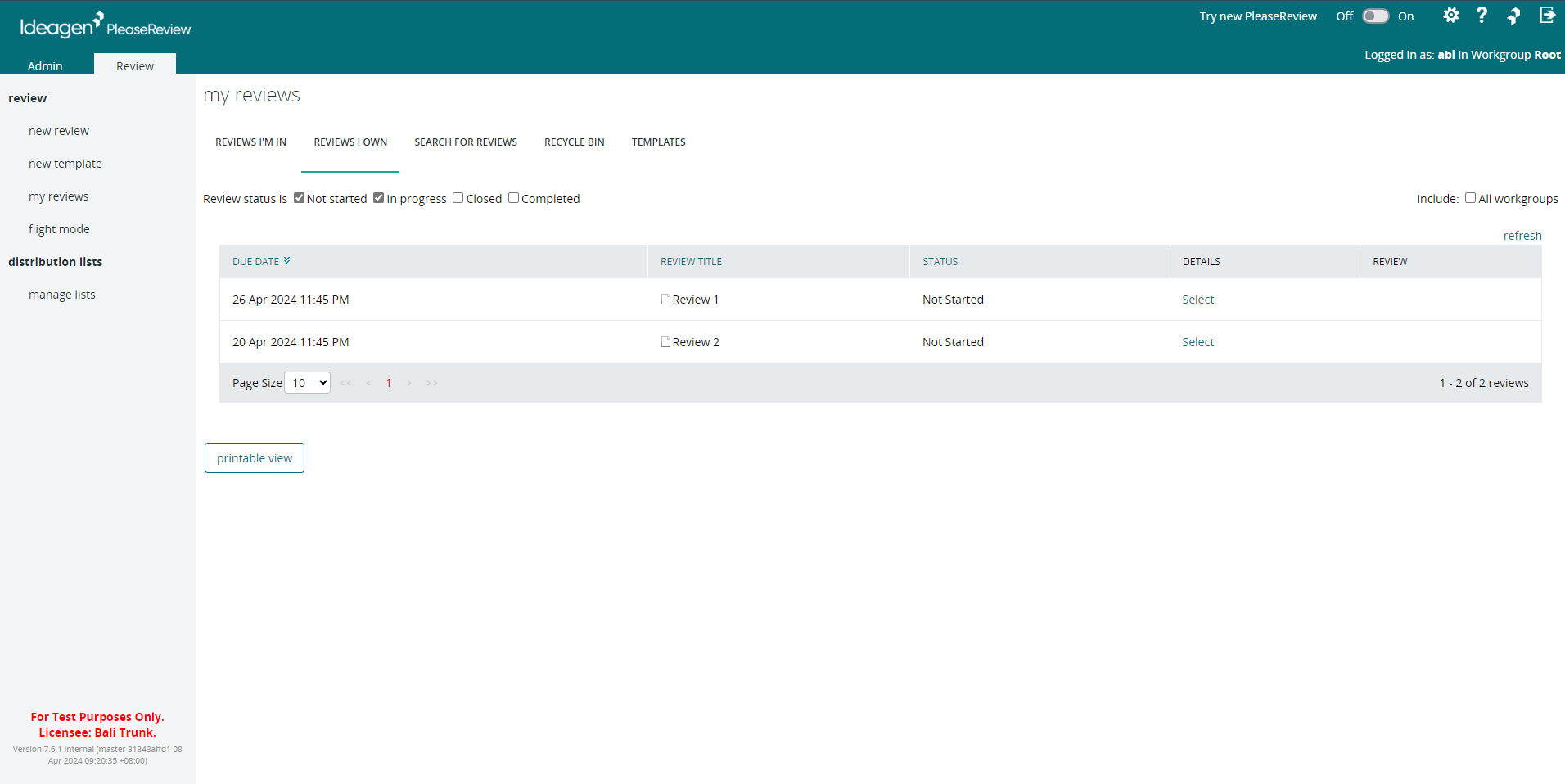Image resolution: width=1565 pixels, height=784 pixels.
Task: Switch to the Admin tab
Action: pos(45,65)
